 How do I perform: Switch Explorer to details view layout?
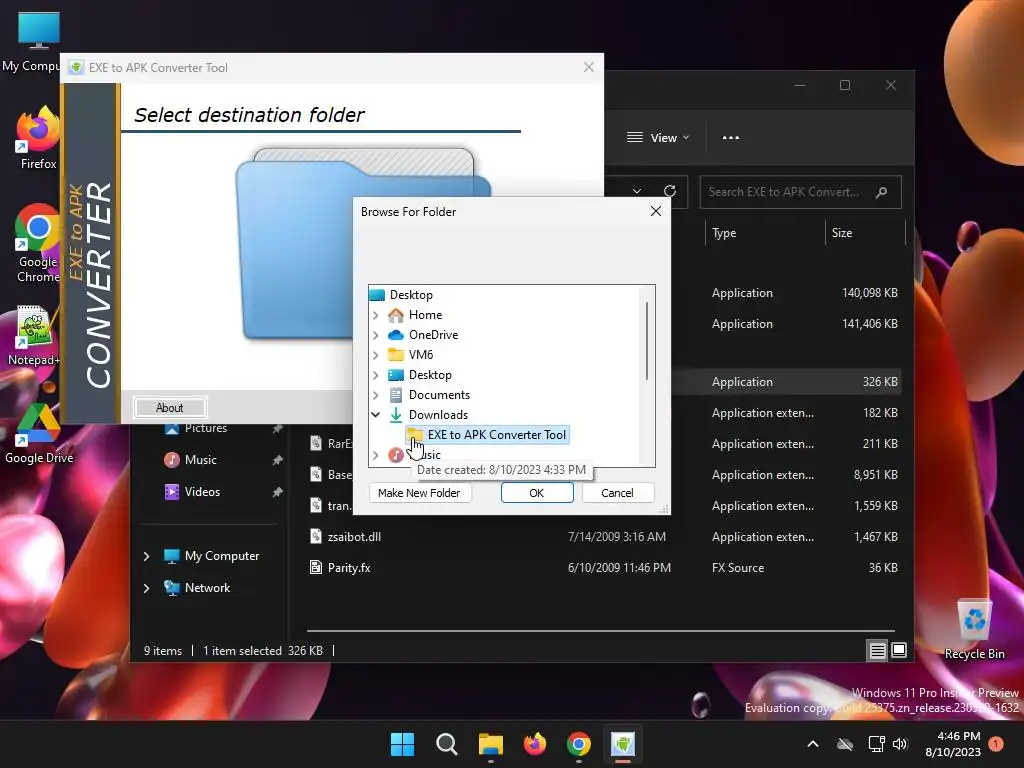[x=877, y=650]
